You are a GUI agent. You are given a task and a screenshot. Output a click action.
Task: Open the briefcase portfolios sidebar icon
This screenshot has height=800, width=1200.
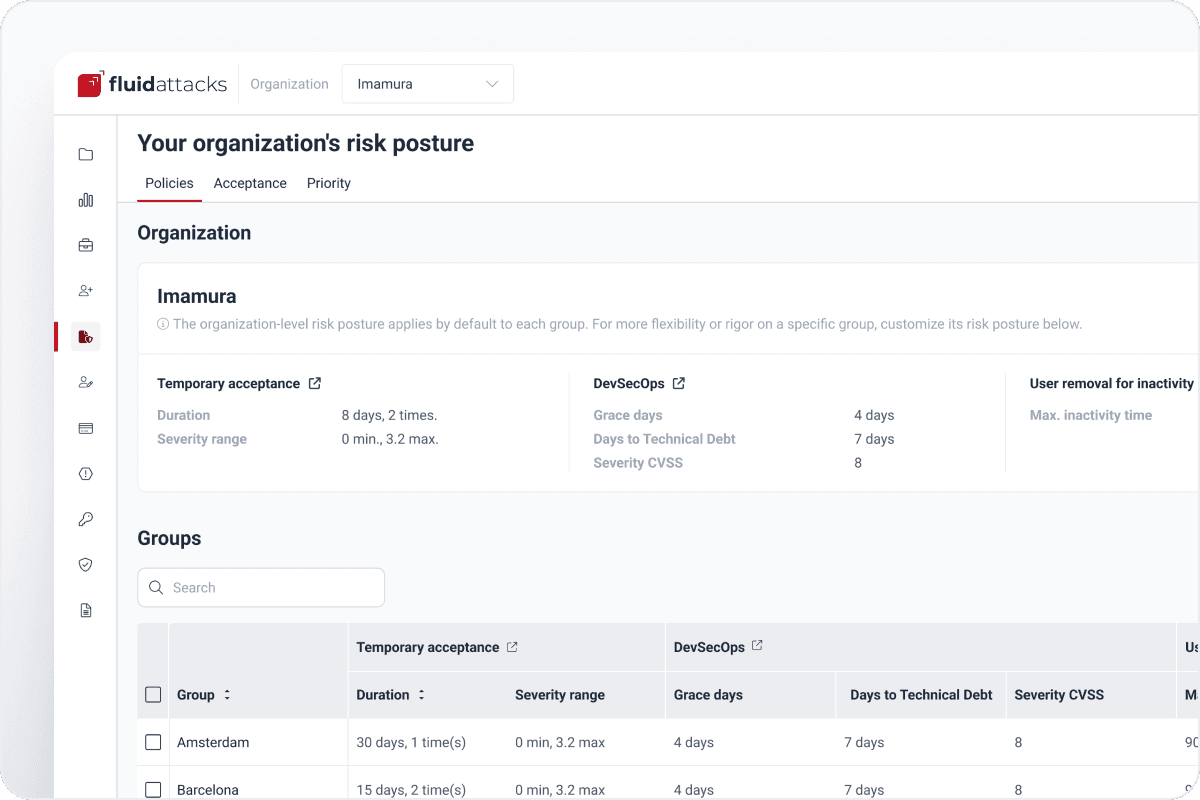85,245
